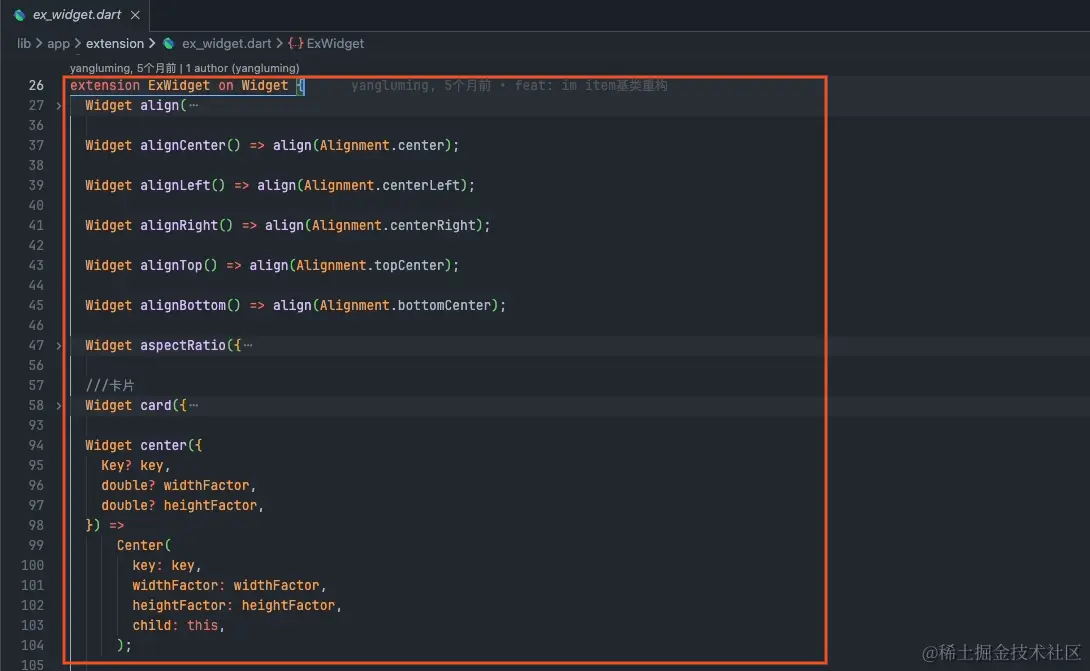The height and width of the screenshot is (671, 1090).
Task: Click 'bottomCenter' in the alignBottom line
Action: tap(444, 305)
